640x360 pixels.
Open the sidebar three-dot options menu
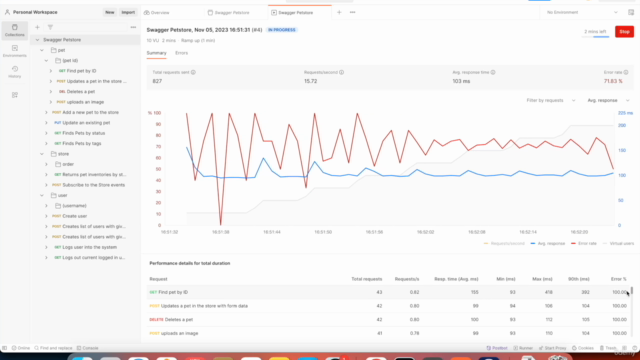coord(133,27)
